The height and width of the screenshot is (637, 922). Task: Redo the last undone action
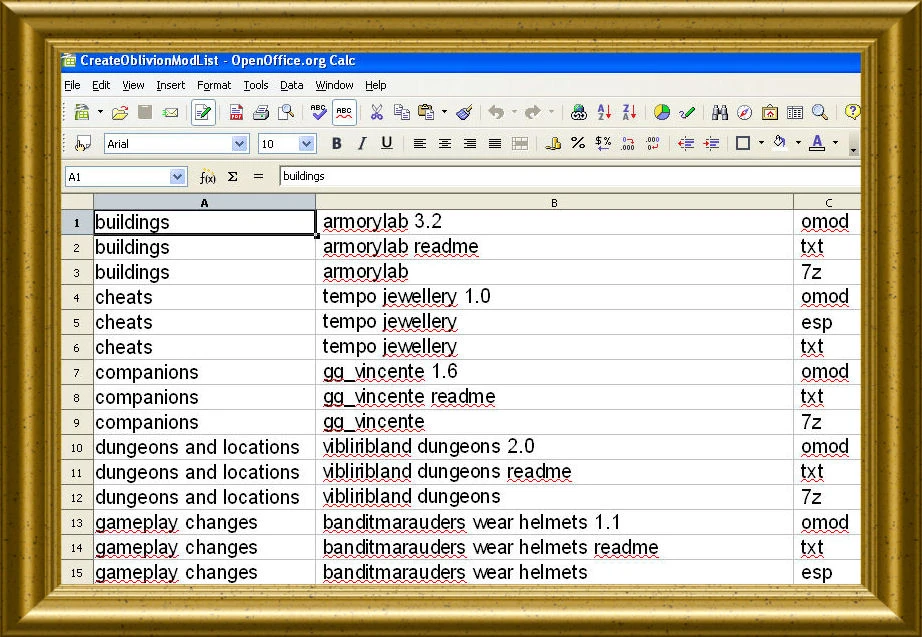[533, 112]
